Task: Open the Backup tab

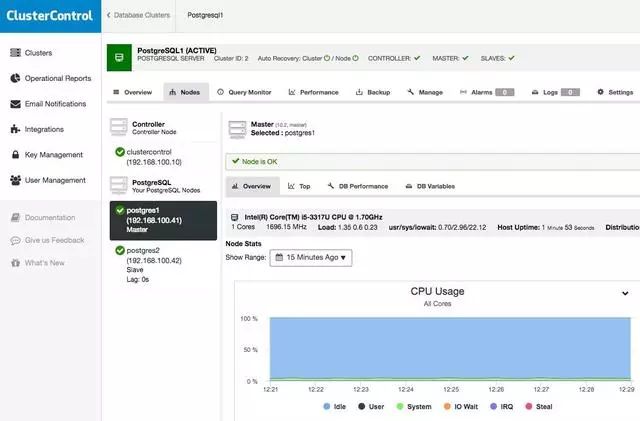Action: tap(373, 92)
